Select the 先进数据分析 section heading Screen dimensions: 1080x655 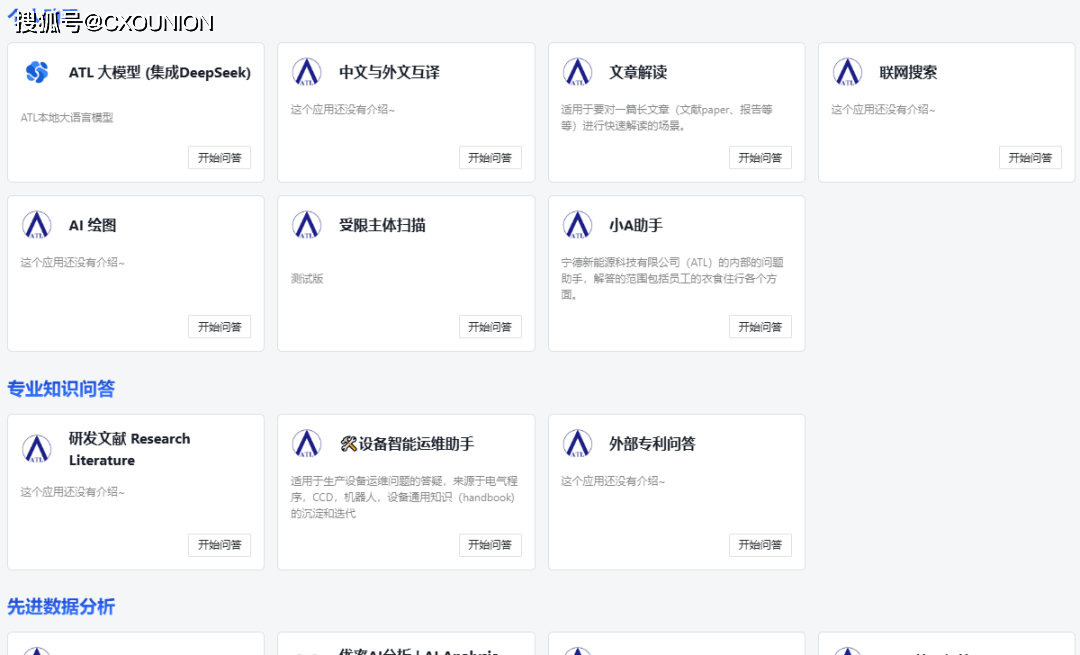pos(61,606)
